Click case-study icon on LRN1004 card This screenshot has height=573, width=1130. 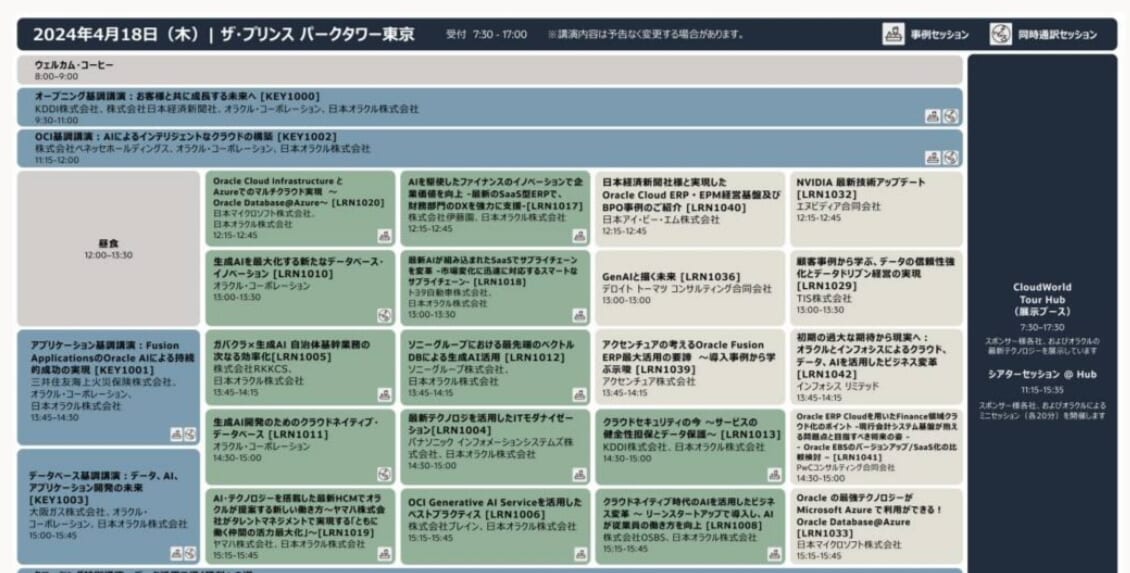(579, 474)
